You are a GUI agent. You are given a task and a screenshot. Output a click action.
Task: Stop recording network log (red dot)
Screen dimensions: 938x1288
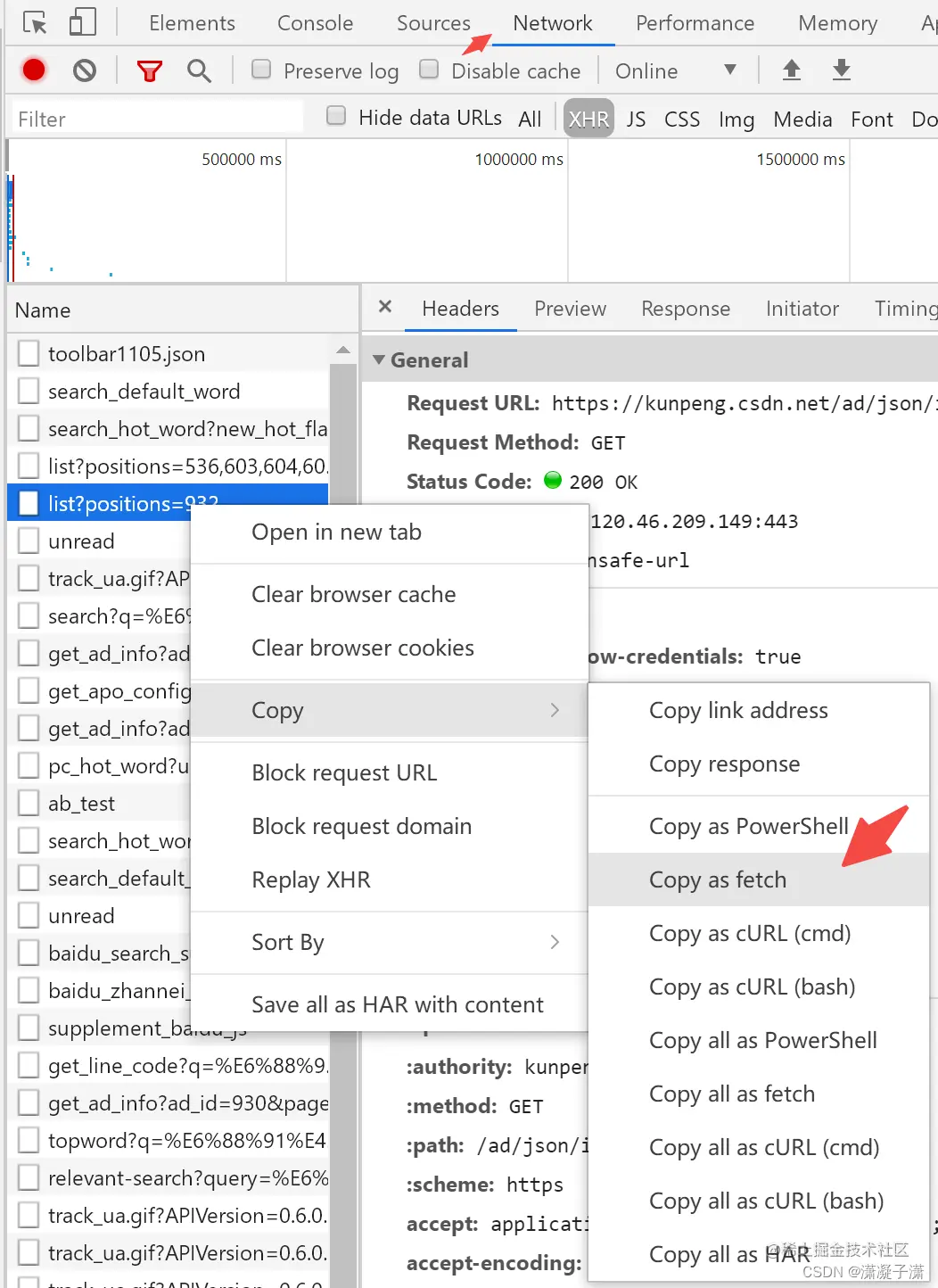tap(34, 70)
